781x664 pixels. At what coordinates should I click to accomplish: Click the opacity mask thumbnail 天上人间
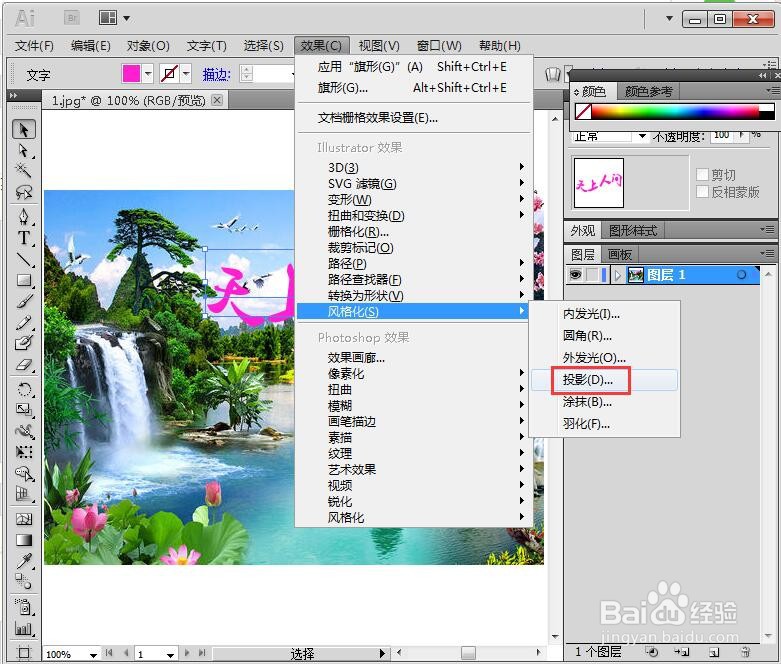pos(599,183)
